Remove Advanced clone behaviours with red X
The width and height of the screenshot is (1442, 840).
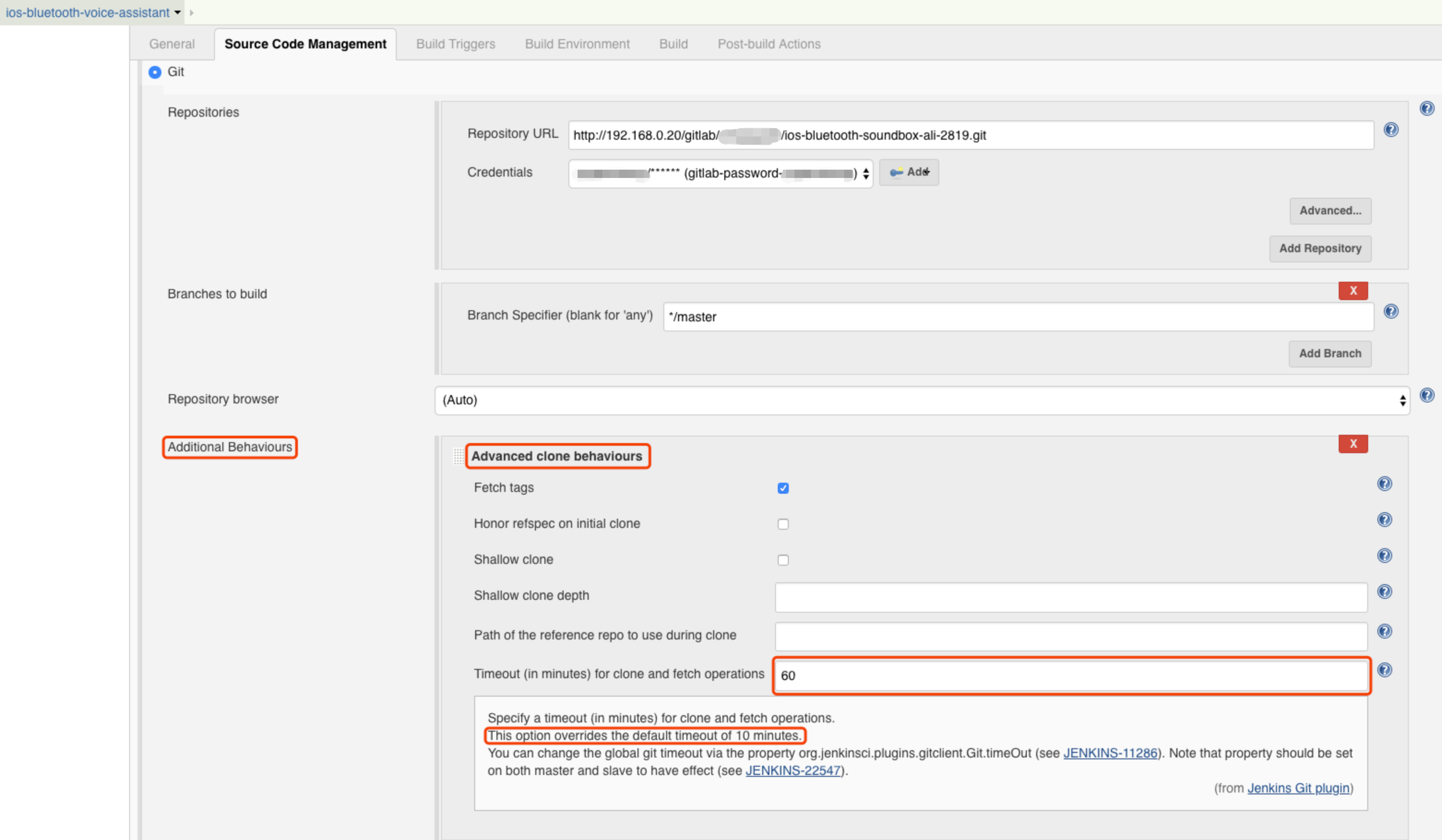1353,444
